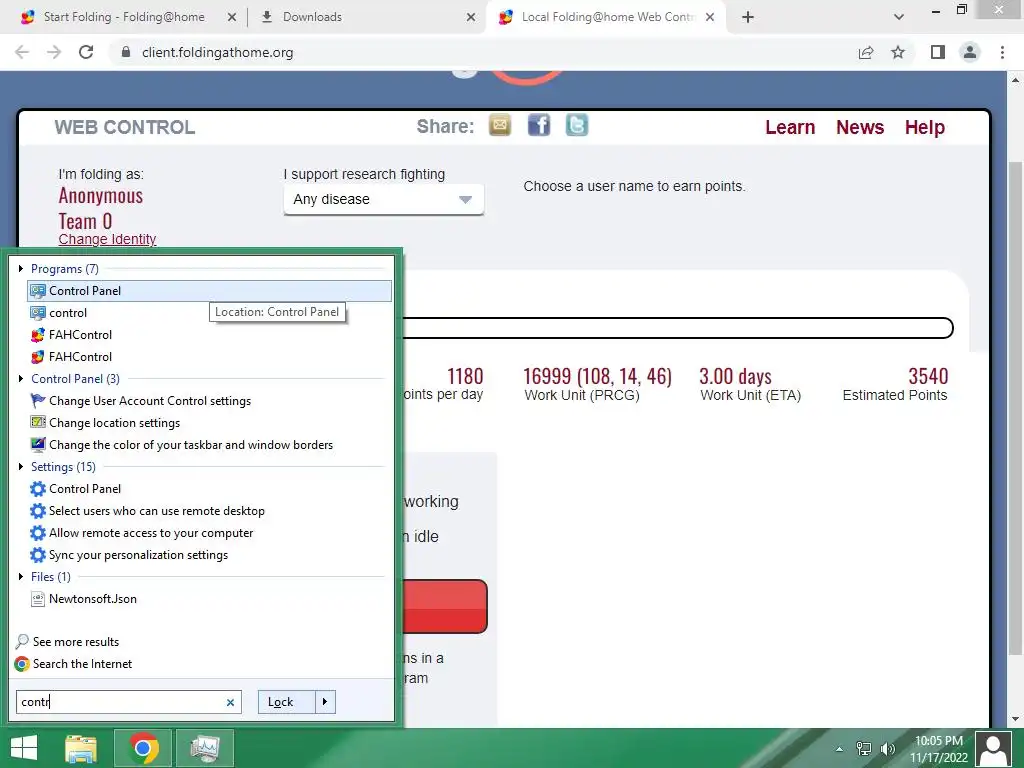Reload the page in Chrome
This screenshot has width=1024, height=768.
[86, 52]
